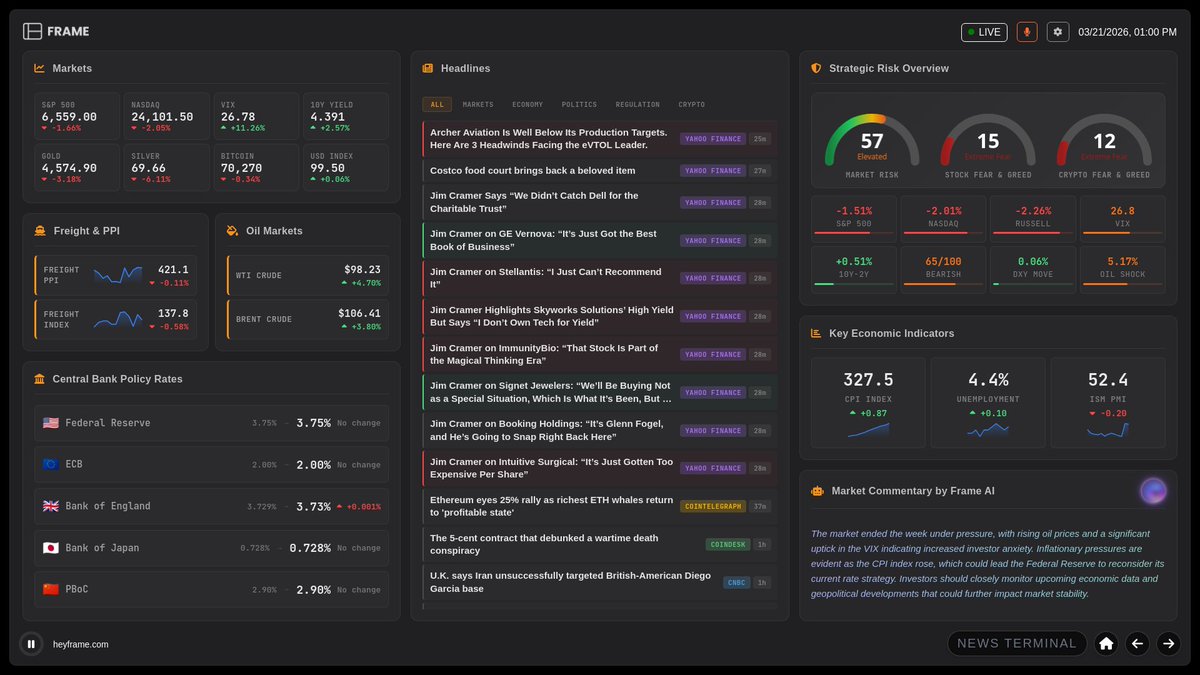
Task: Select the Brent Crude row
Action: click(308, 319)
